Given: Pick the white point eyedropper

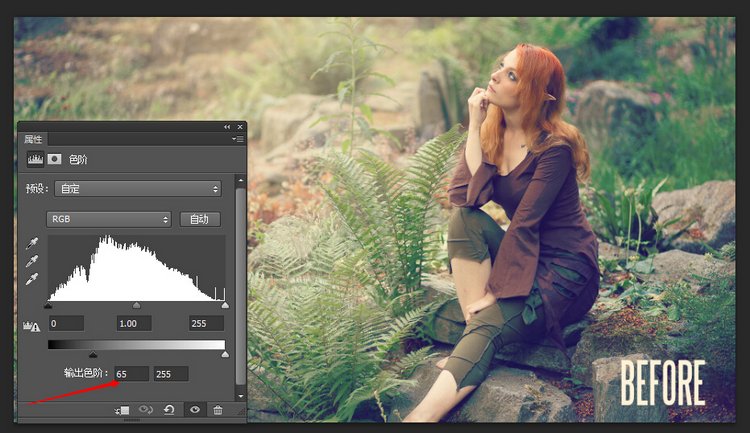Looking at the screenshot, I should coord(32,278).
